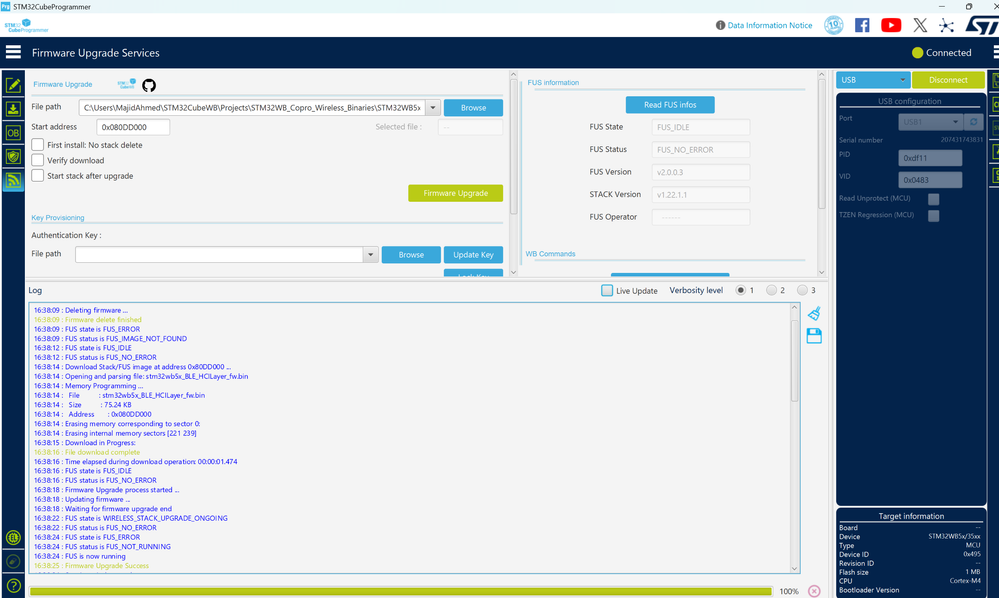Click the green Firmware Upgrade button

coord(456,193)
